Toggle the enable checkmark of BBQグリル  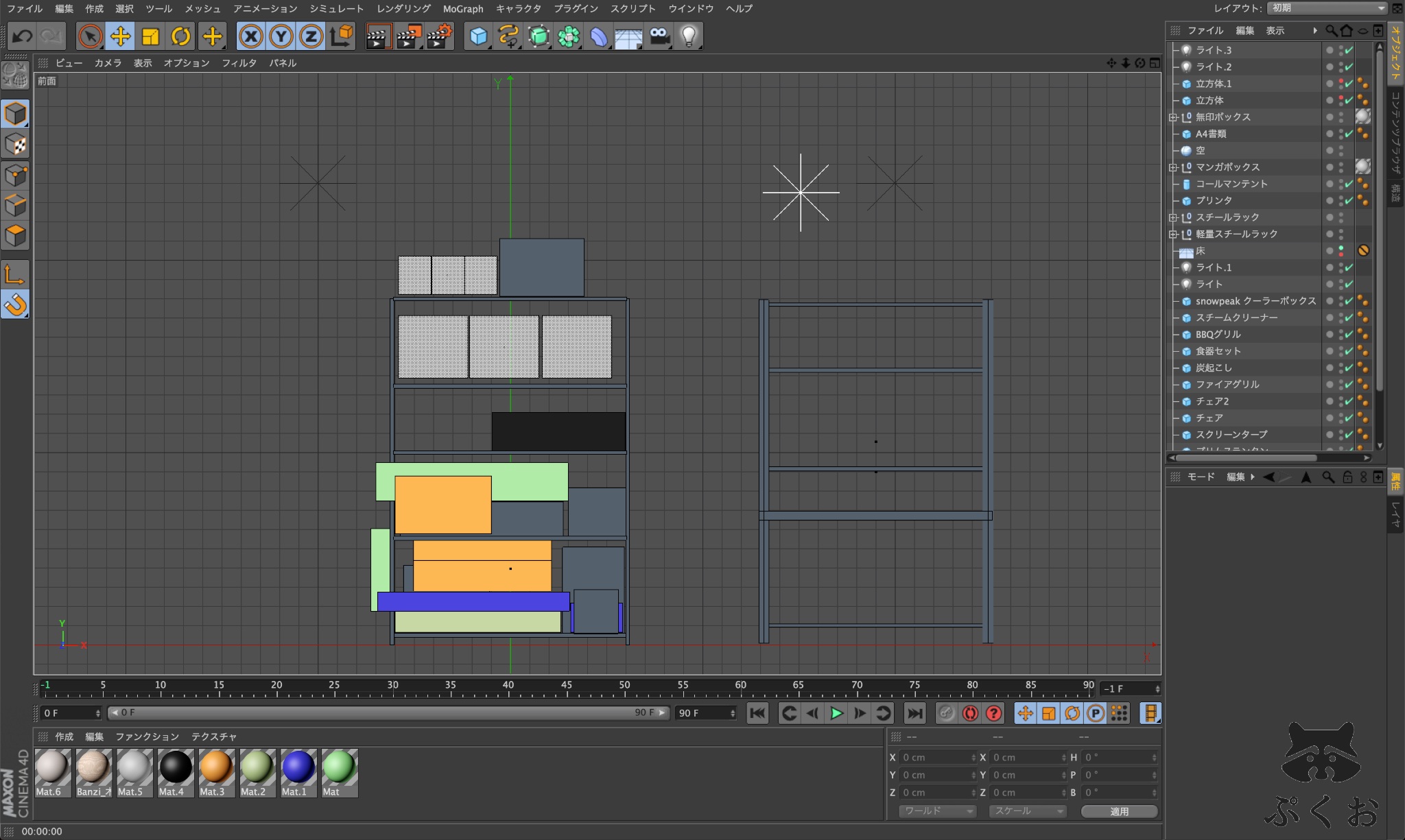tap(1349, 335)
